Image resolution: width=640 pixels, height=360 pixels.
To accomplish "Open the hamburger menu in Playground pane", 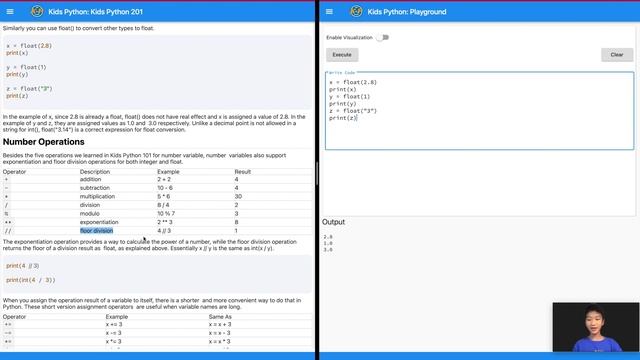I will [x=329, y=12].
